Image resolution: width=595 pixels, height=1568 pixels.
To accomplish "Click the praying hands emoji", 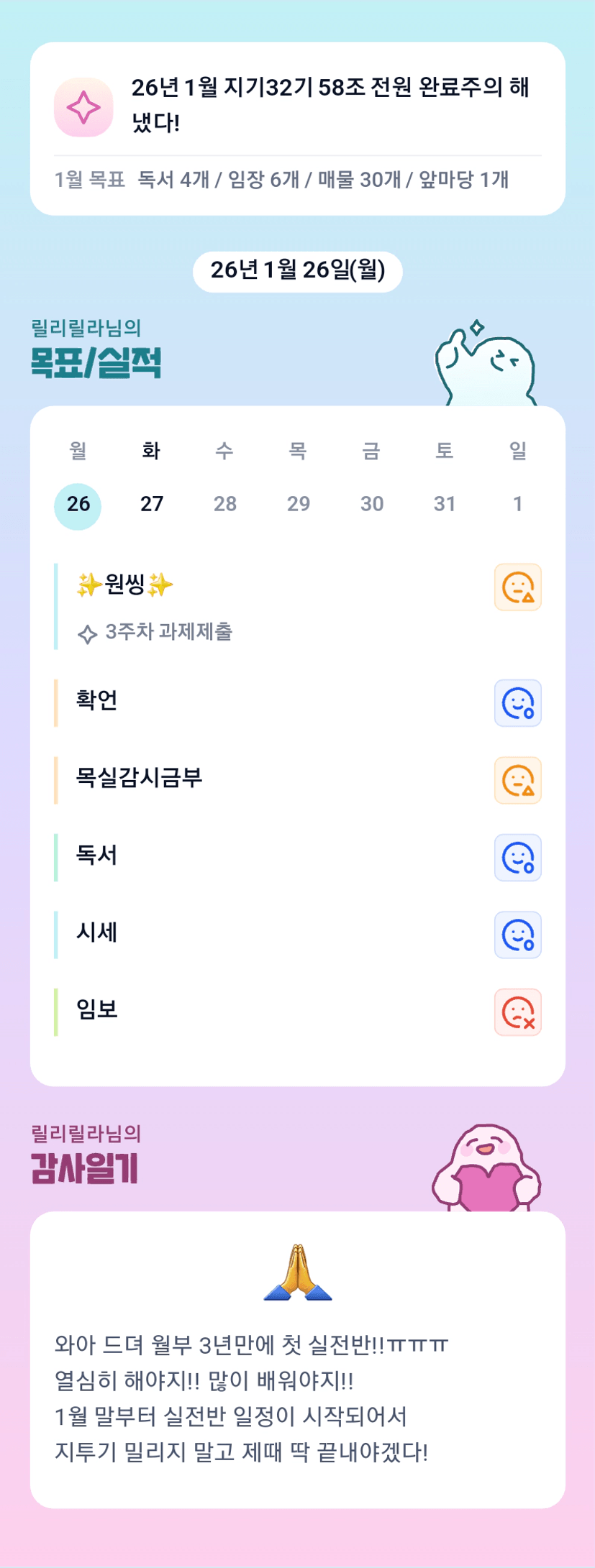I will (x=298, y=1273).
